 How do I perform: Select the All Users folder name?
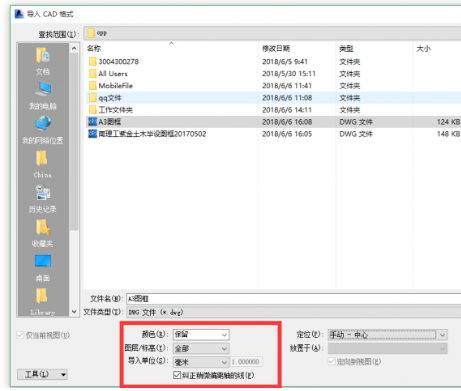click(x=113, y=74)
